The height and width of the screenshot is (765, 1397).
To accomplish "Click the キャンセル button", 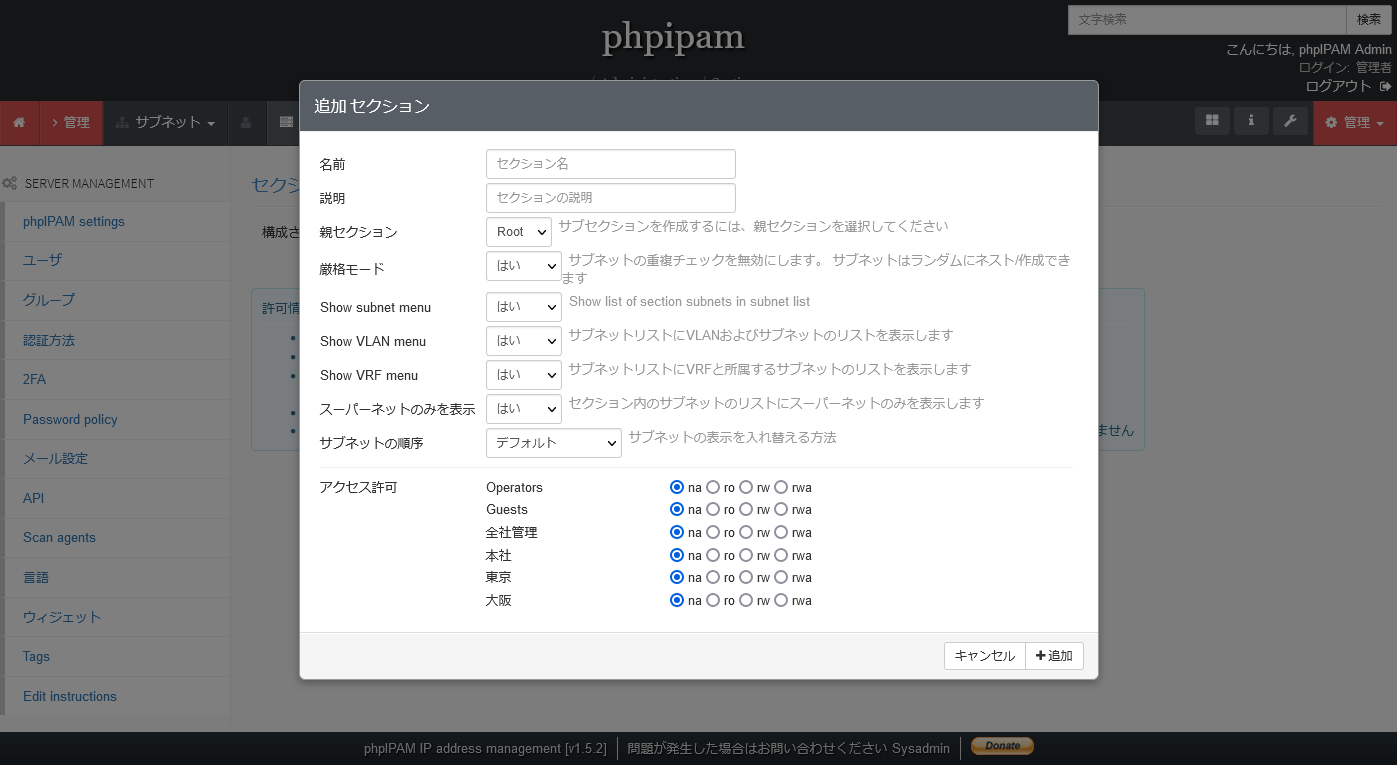I will pyautogui.click(x=985, y=656).
